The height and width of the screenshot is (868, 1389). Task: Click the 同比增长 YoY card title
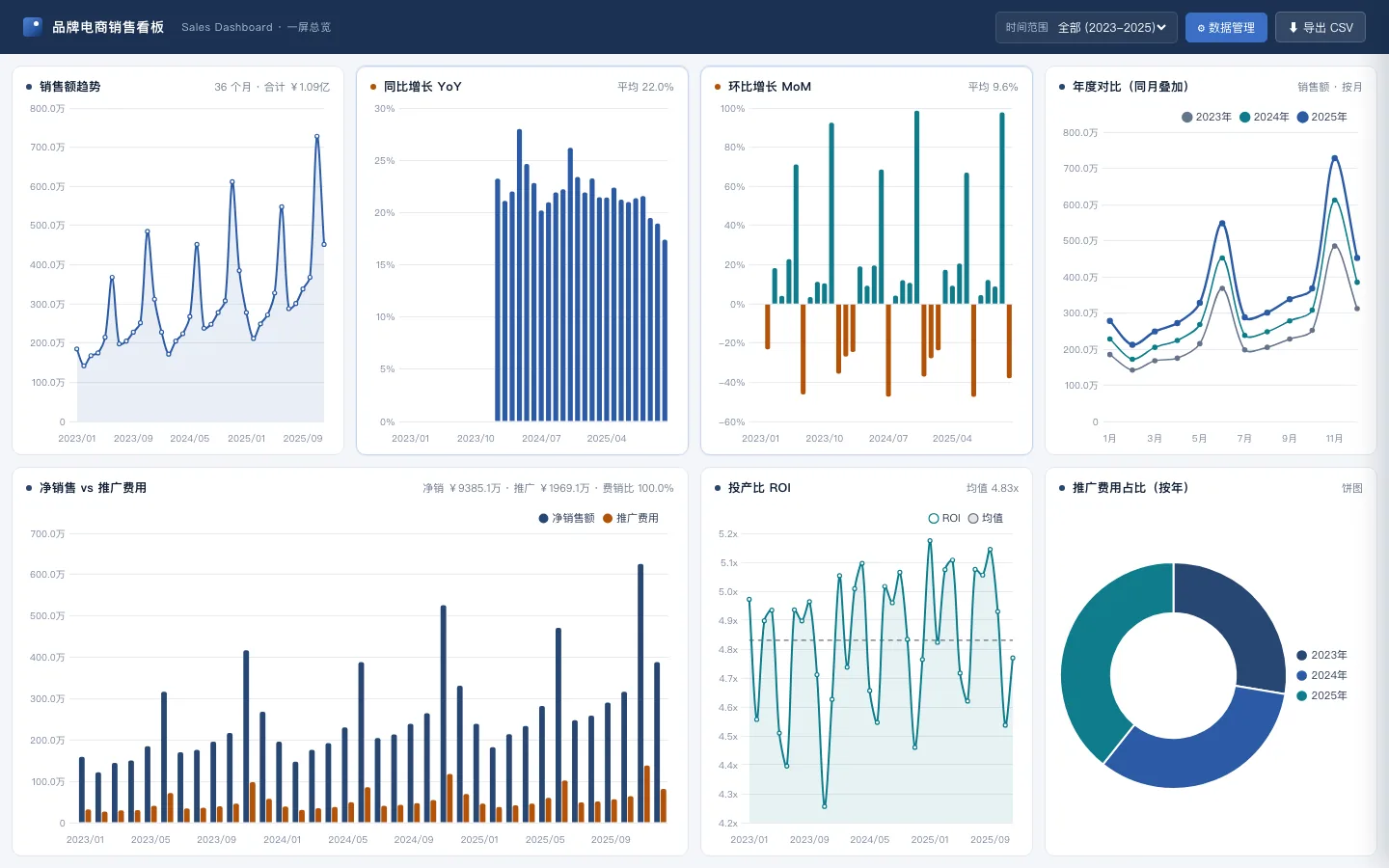click(x=422, y=87)
